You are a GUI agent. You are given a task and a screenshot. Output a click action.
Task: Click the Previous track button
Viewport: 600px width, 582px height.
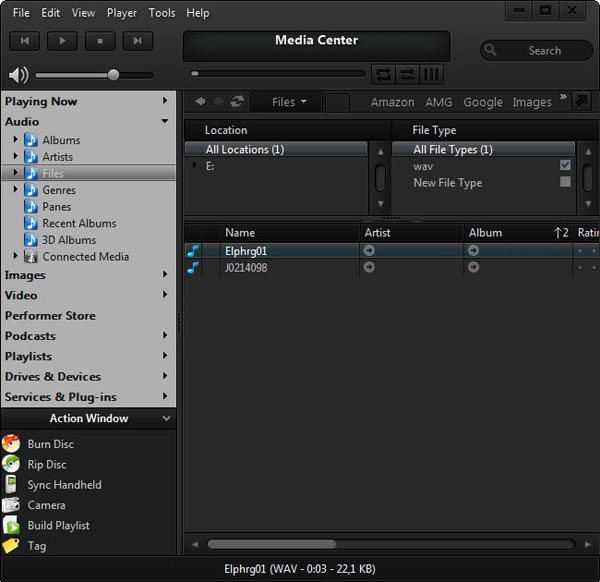(24, 41)
